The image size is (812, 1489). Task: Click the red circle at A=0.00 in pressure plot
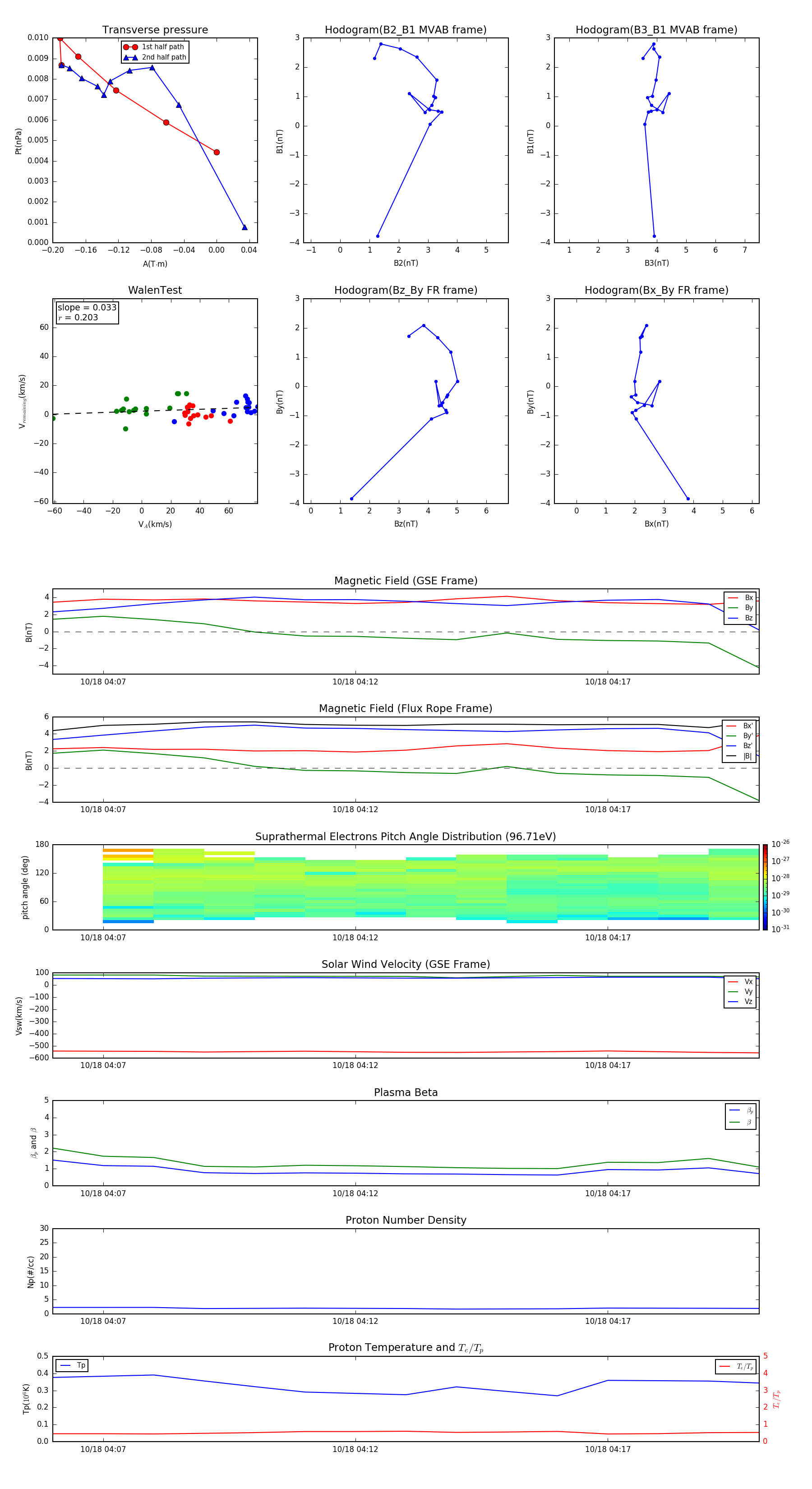[x=217, y=153]
